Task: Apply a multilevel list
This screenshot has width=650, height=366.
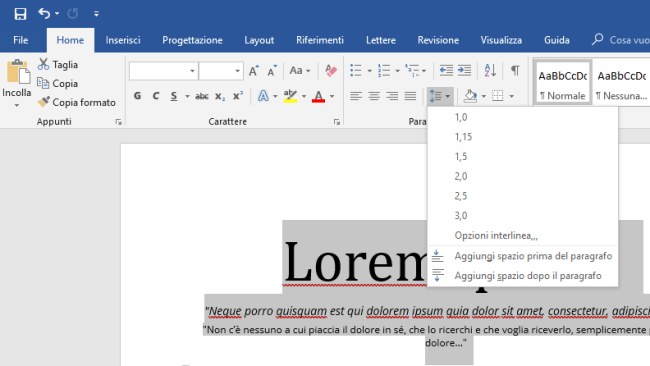Action: pyautogui.click(x=412, y=71)
